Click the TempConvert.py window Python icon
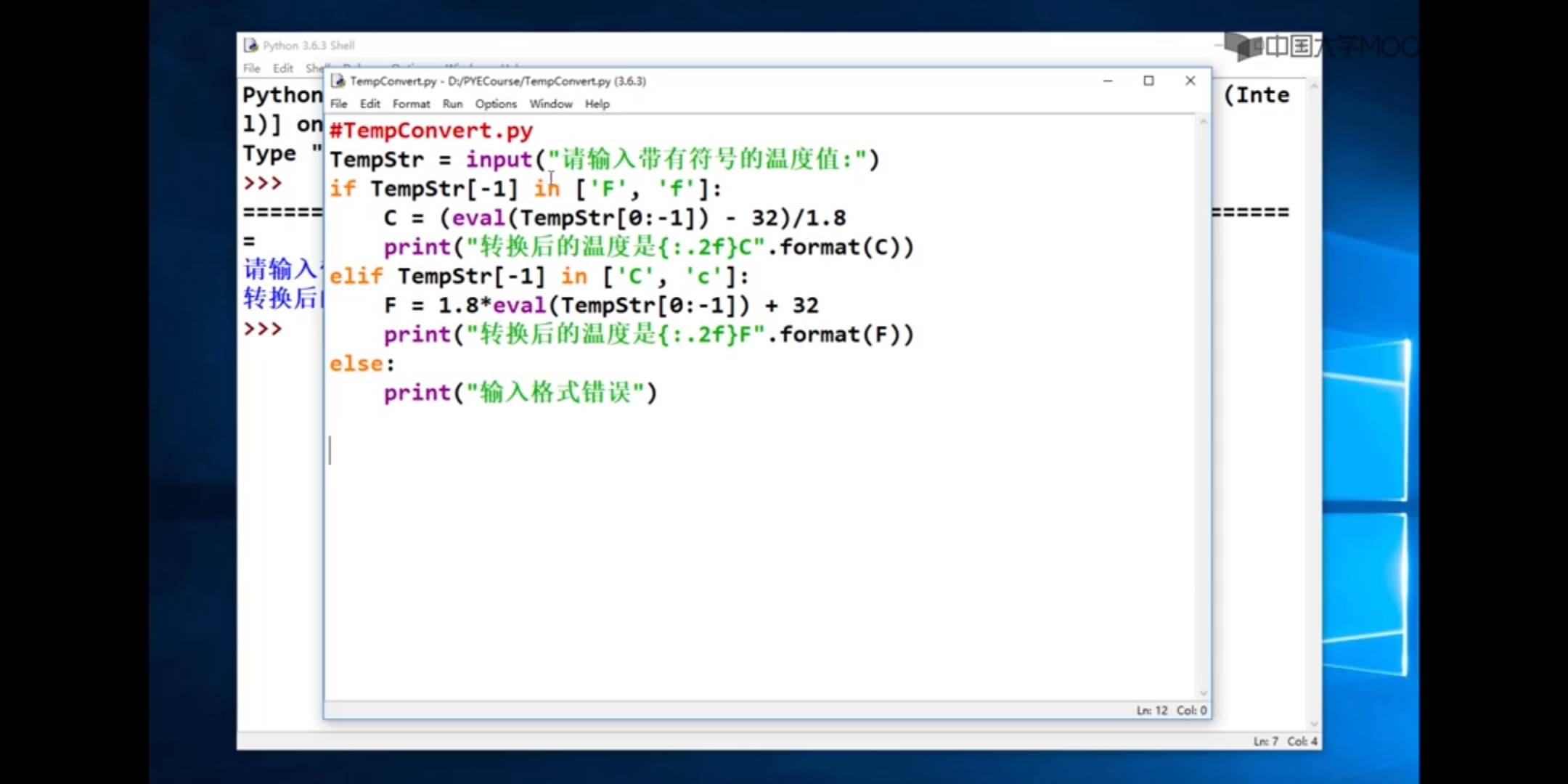Viewport: 1568px width, 784px height. point(338,81)
